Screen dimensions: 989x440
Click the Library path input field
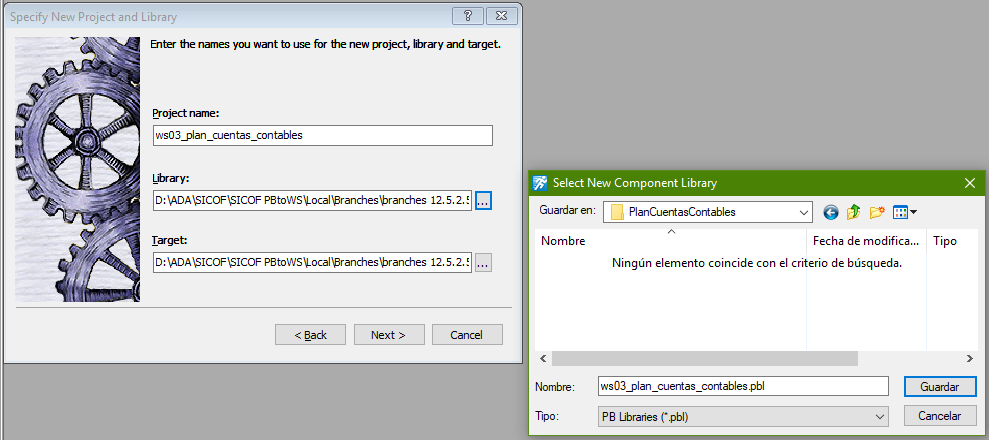tap(312, 201)
